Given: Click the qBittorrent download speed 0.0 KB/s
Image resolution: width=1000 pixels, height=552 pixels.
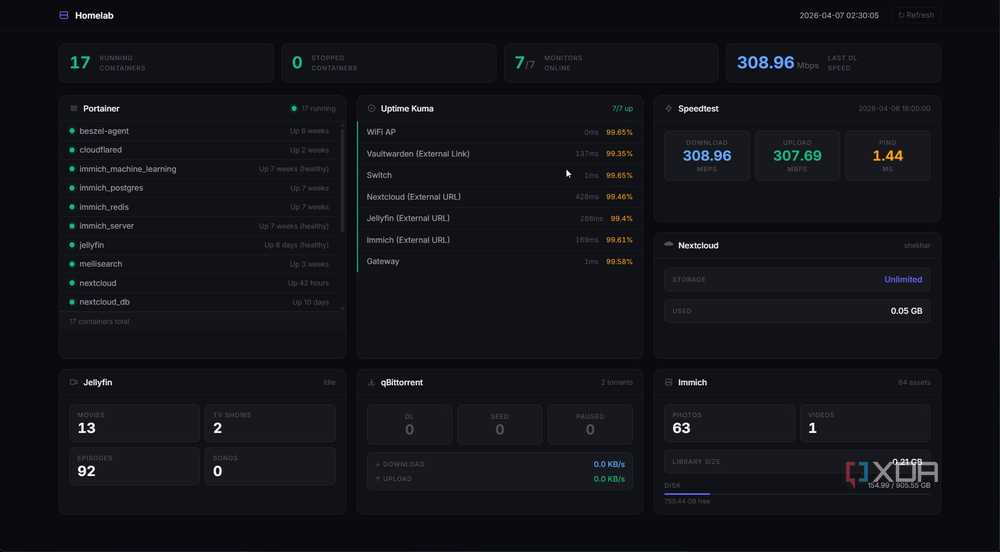Looking at the screenshot, I should 609,464.
